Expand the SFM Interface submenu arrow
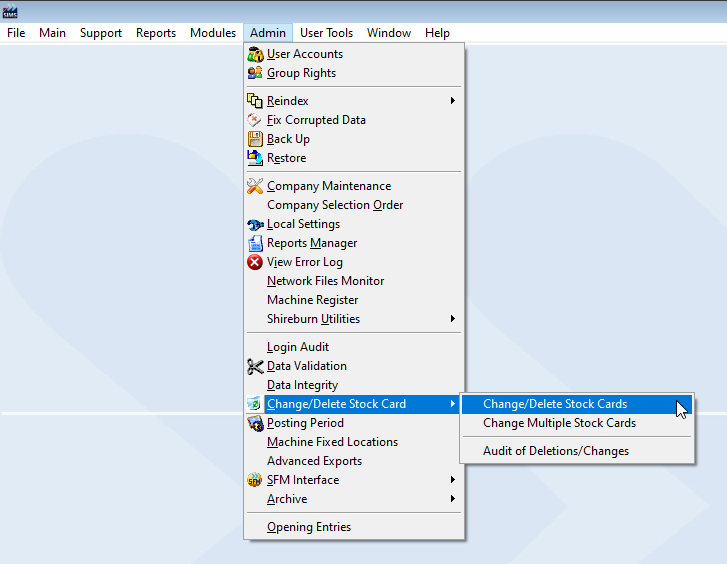This screenshot has height=564, width=727. point(453,480)
